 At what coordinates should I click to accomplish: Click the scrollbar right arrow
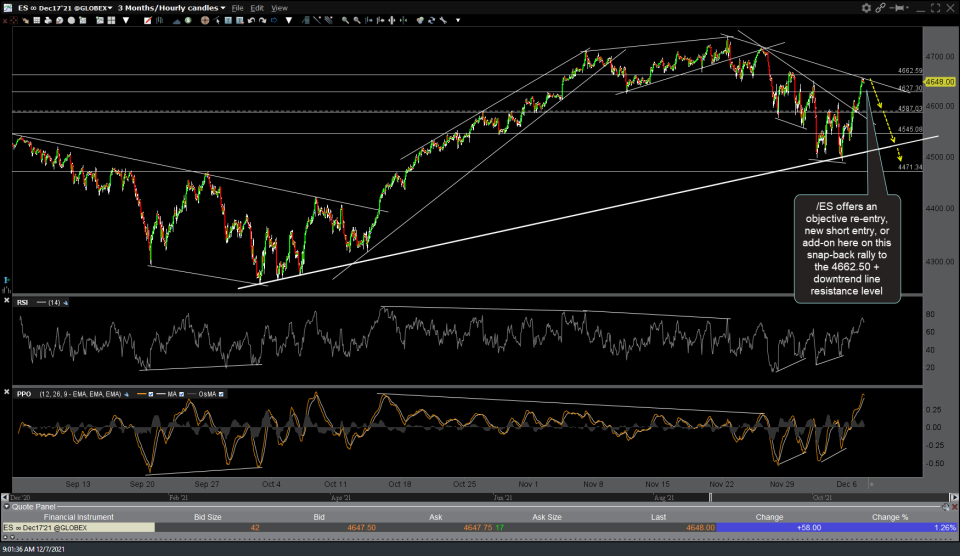954,497
